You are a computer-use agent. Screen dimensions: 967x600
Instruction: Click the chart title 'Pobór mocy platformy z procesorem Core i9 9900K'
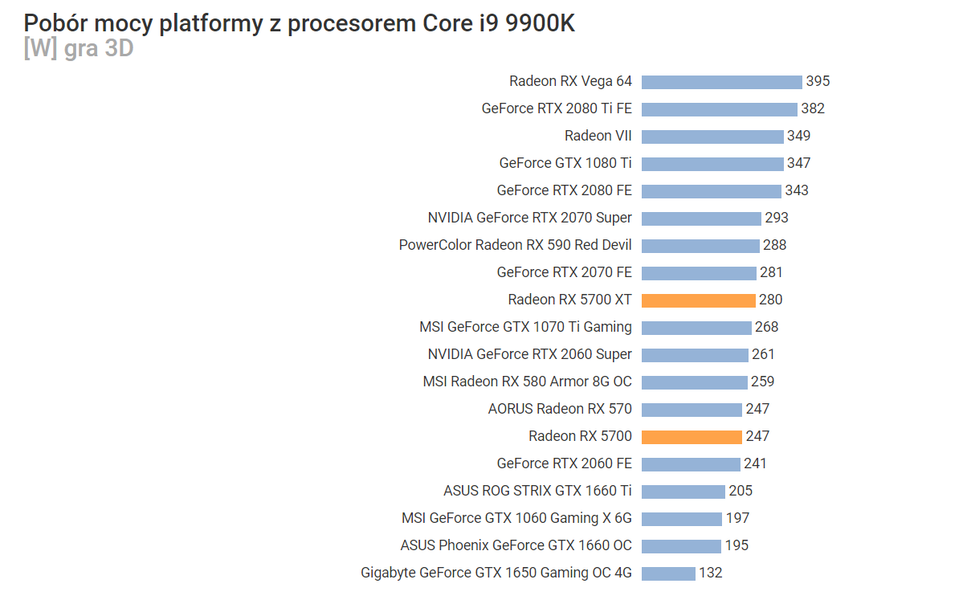click(x=299, y=23)
